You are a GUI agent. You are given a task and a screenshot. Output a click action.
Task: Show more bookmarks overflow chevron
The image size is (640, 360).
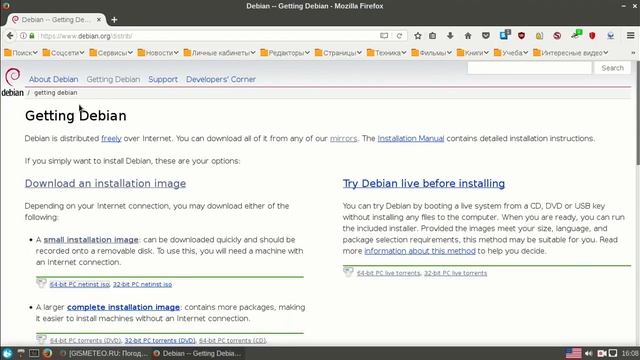(633, 53)
